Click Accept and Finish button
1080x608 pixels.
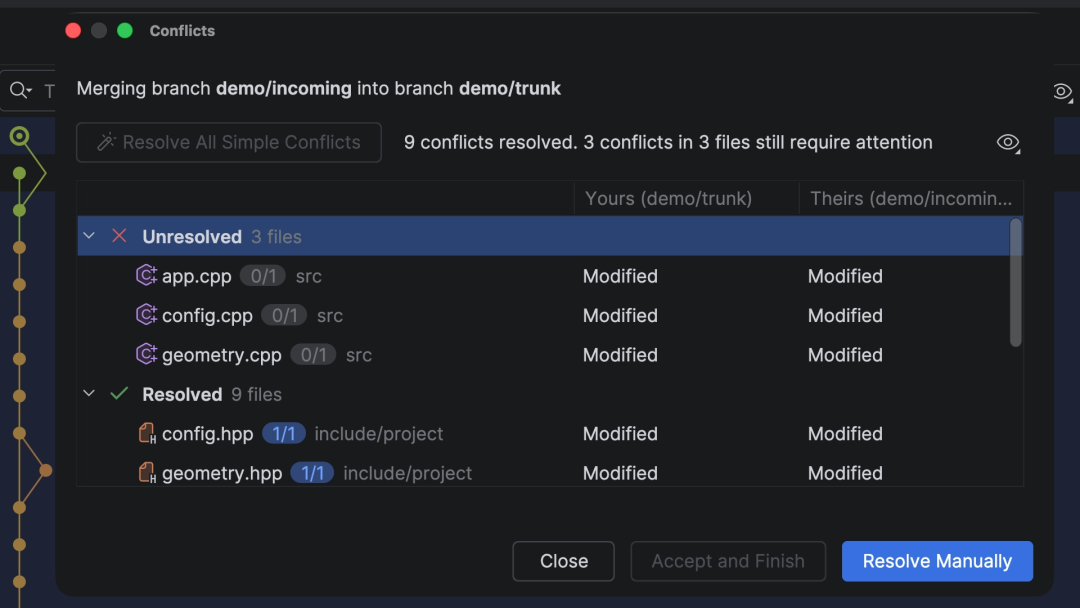(728, 561)
